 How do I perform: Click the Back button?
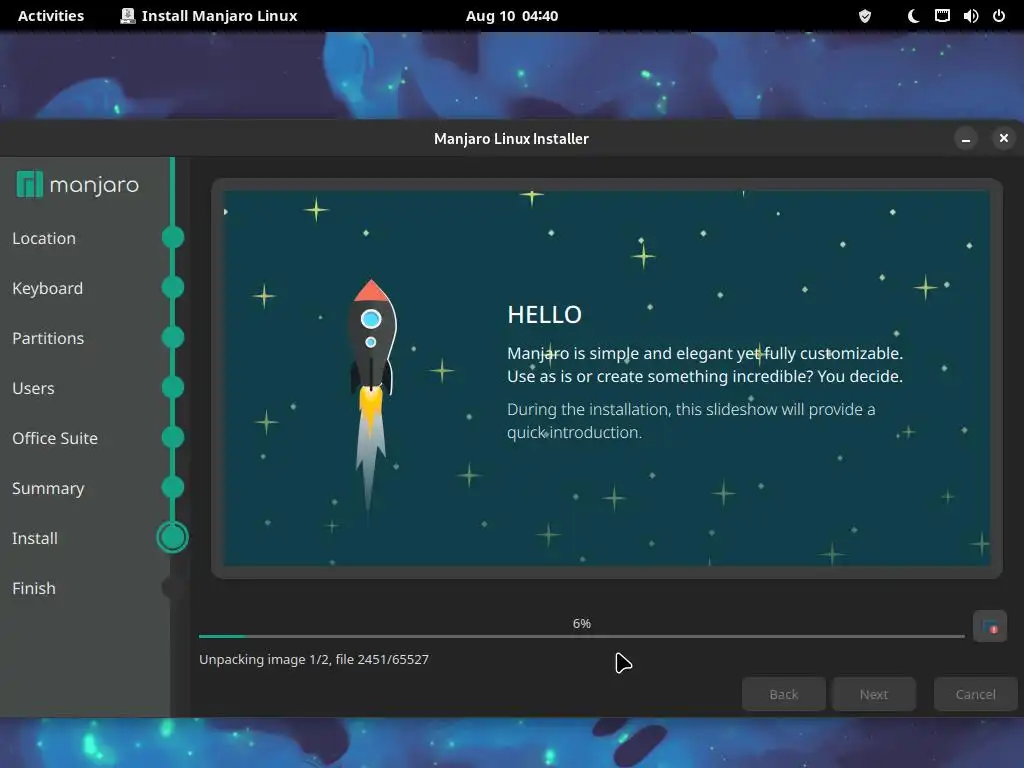coord(784,694)
